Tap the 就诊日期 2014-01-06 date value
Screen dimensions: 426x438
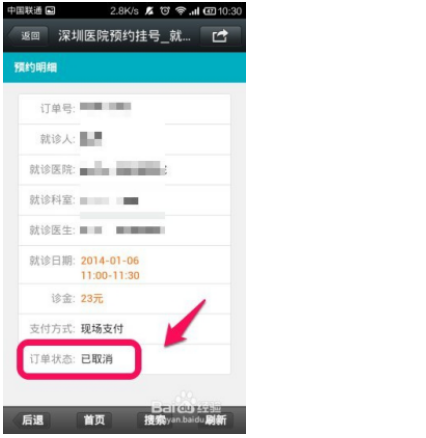coord(110,261)
